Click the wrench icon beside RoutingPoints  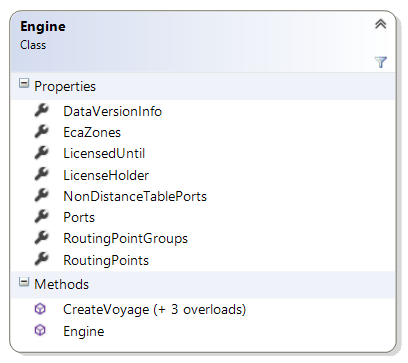pos(42,260)
